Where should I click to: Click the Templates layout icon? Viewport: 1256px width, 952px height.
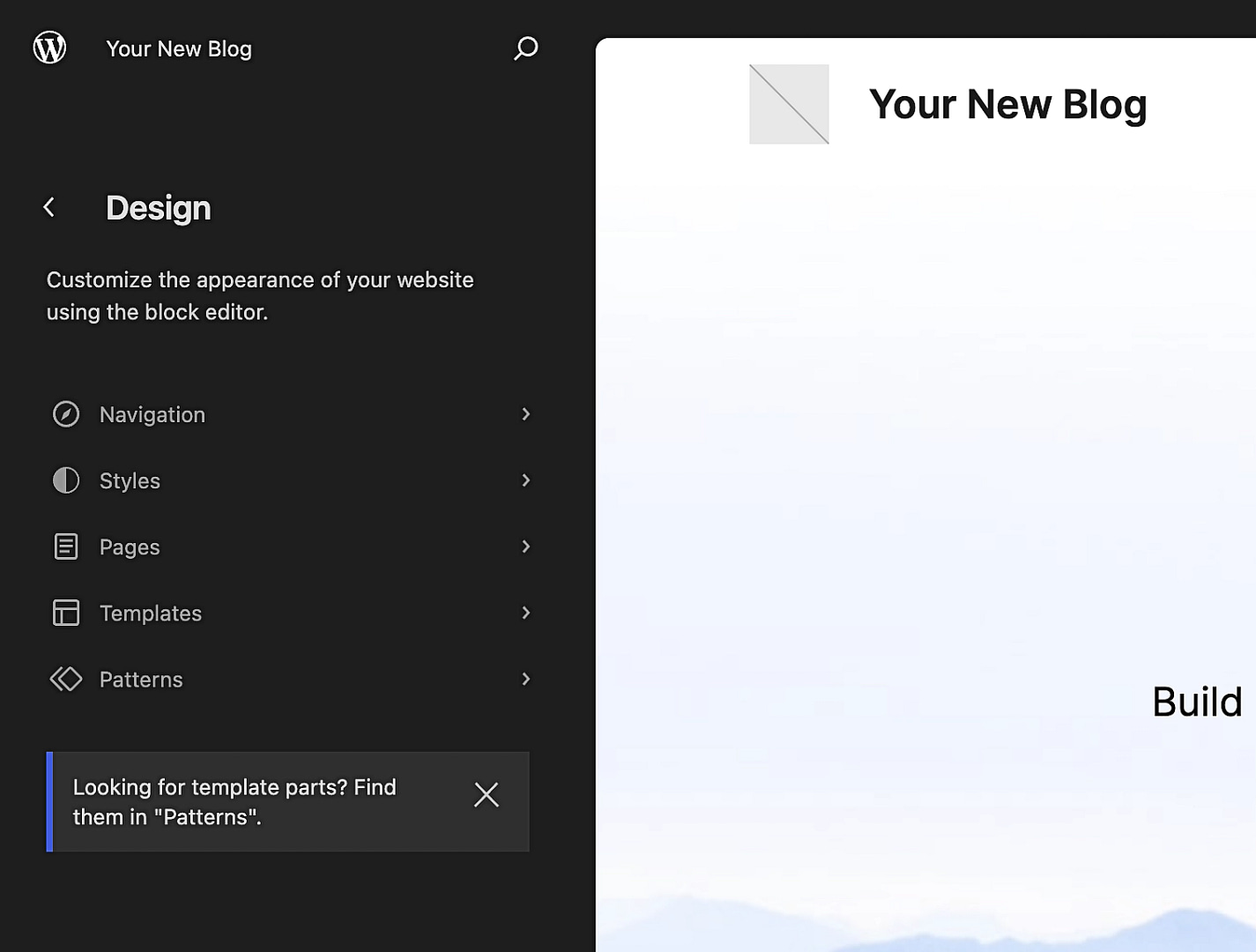point(66,613)
